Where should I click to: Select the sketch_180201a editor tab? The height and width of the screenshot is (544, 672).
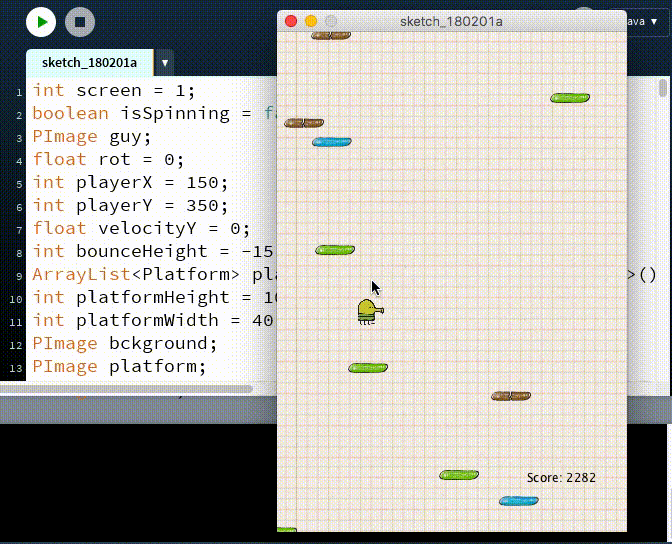(90, 63)
